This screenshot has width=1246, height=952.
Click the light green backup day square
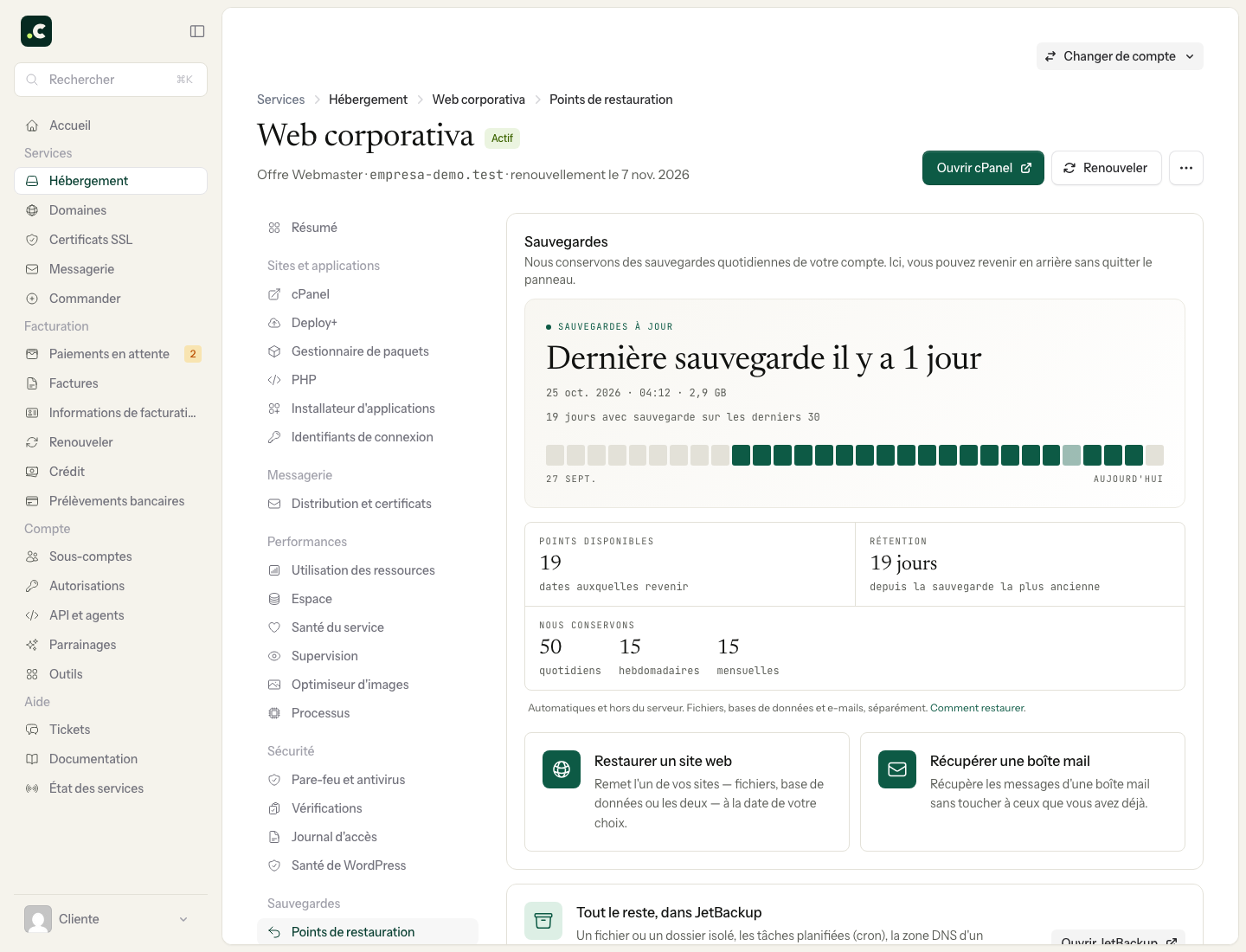tap(1071, 455)
